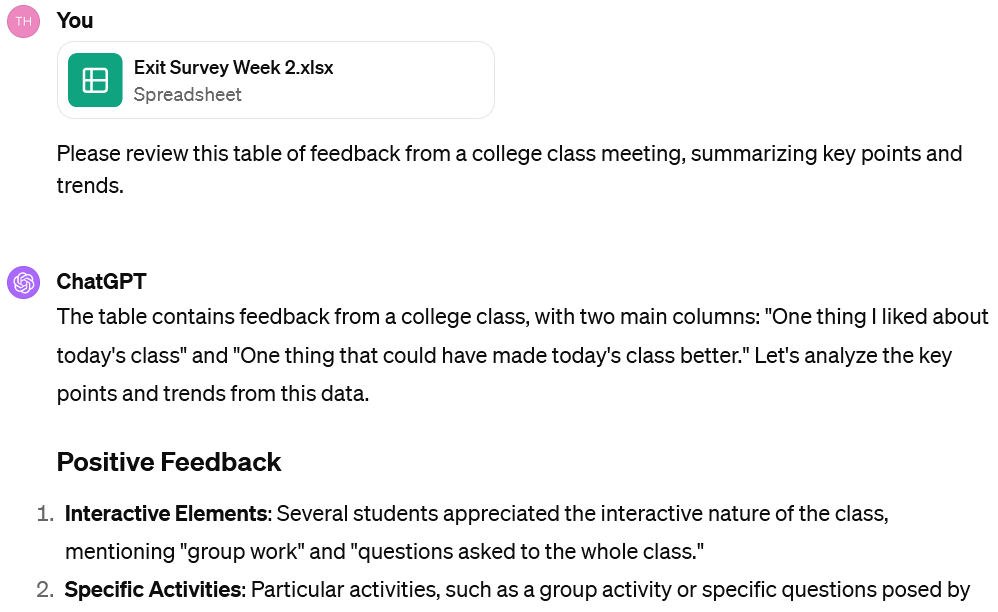Click the Positive Feedback heading
This screenshot has width=998, height=612.
[x=168, y=462]
